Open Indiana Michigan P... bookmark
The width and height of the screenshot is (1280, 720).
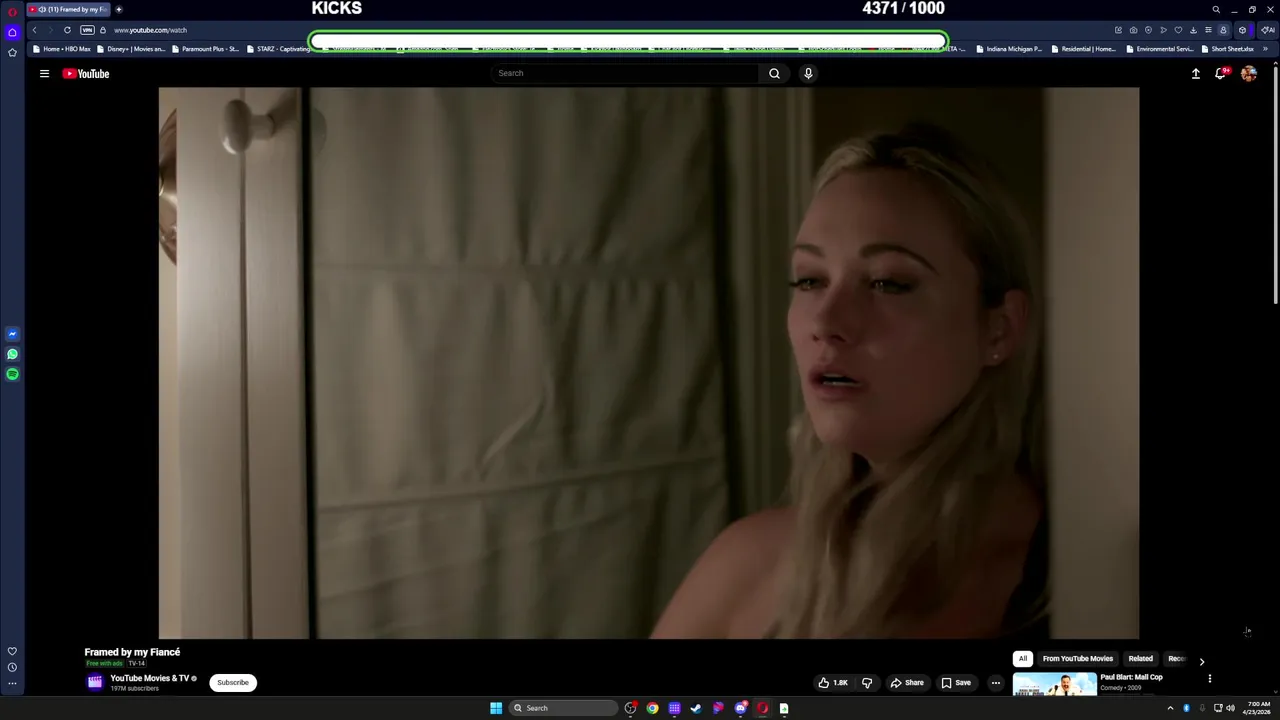coord(1009,49)
